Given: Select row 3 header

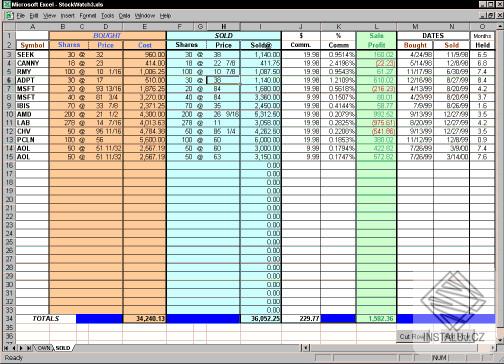Looking at the screenshot, I should tap(9, 54).
